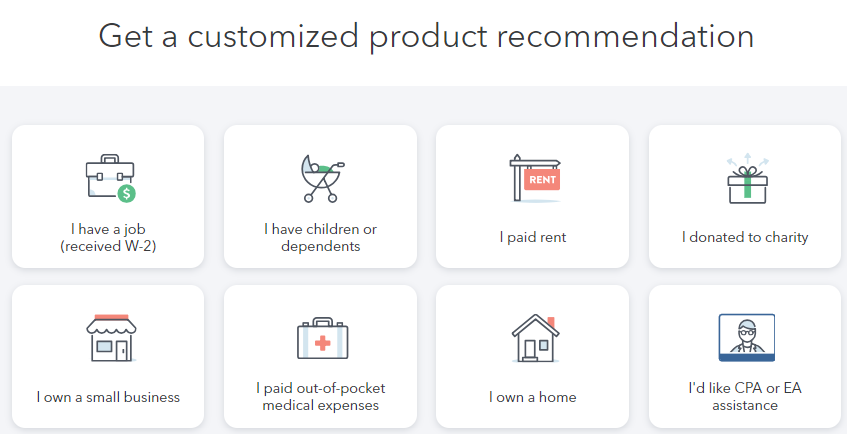Click the 'Get a customized product recommendation' heading

click(x=426, y=36)
